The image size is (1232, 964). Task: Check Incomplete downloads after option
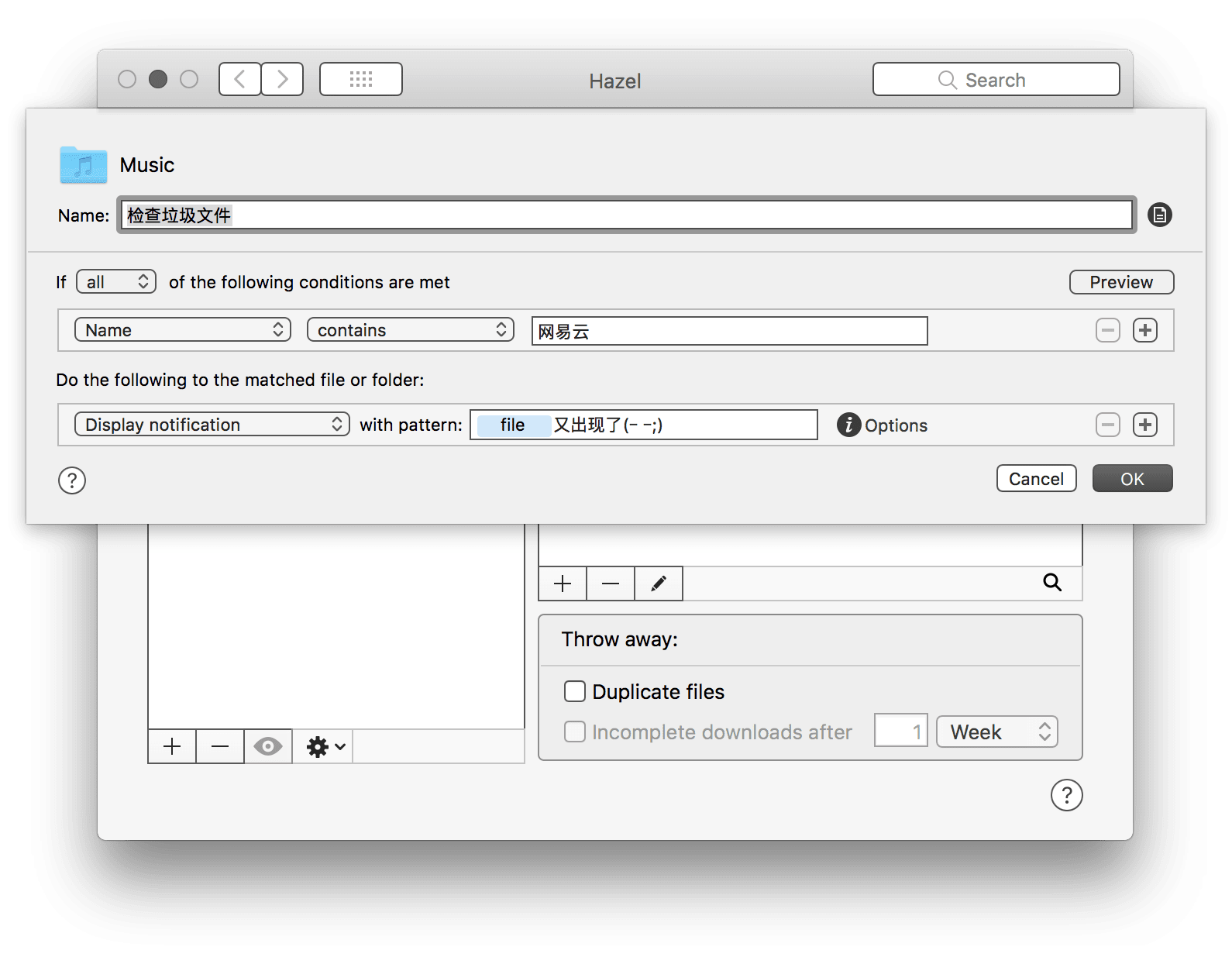pyautogui.click(x=575, y=732)
